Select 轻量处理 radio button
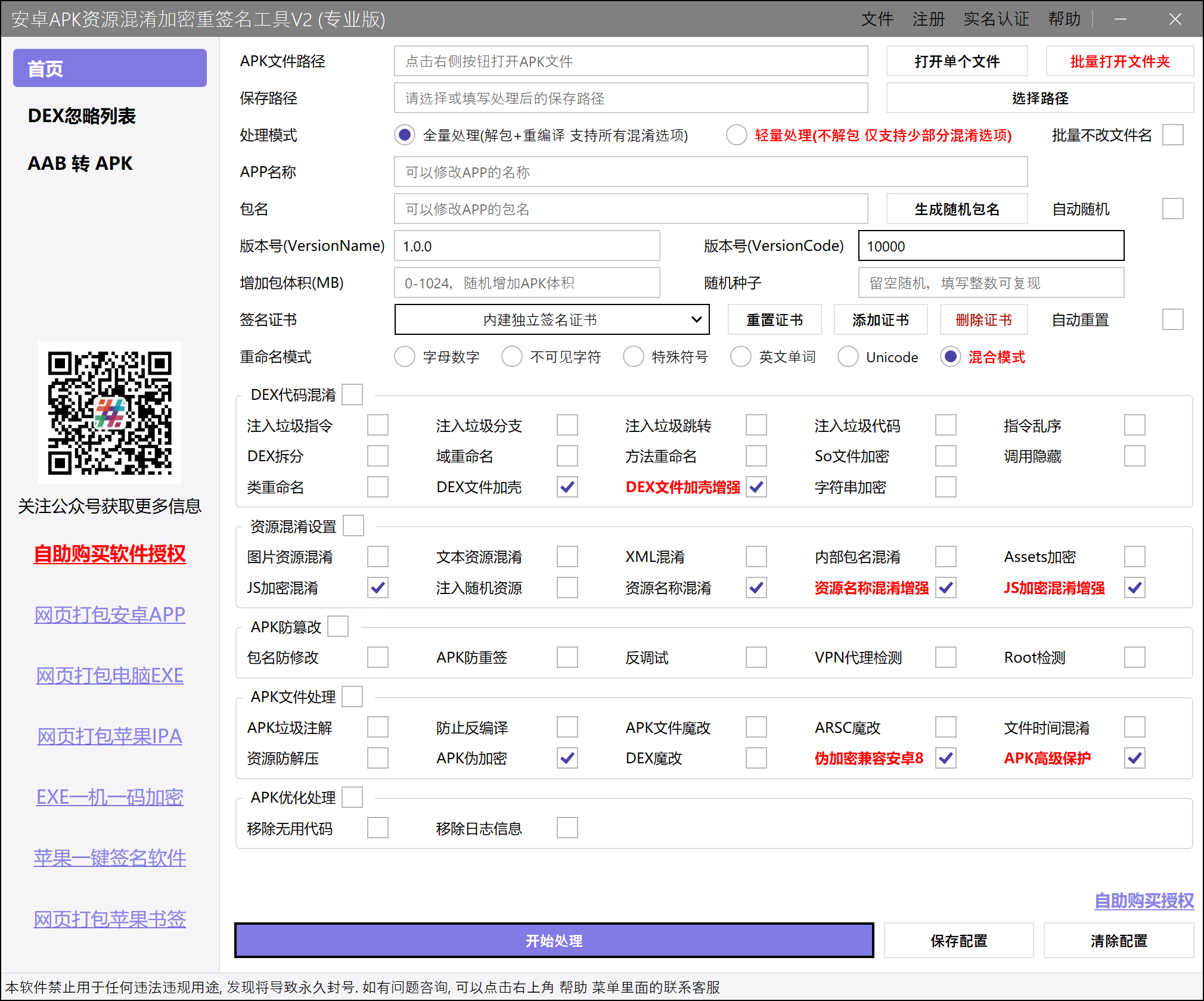Screen dimensions: 1204x1001 737,135
